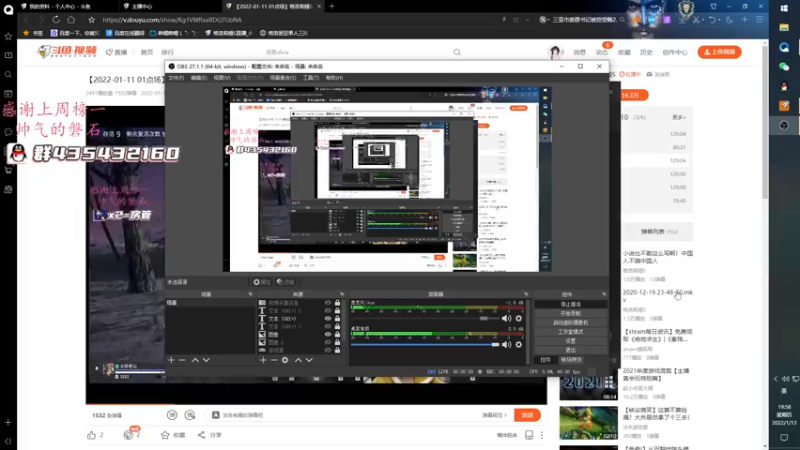Click Exit in OBS controls
This screenshot has height=450, width=800.
click(x=570, y=350)
